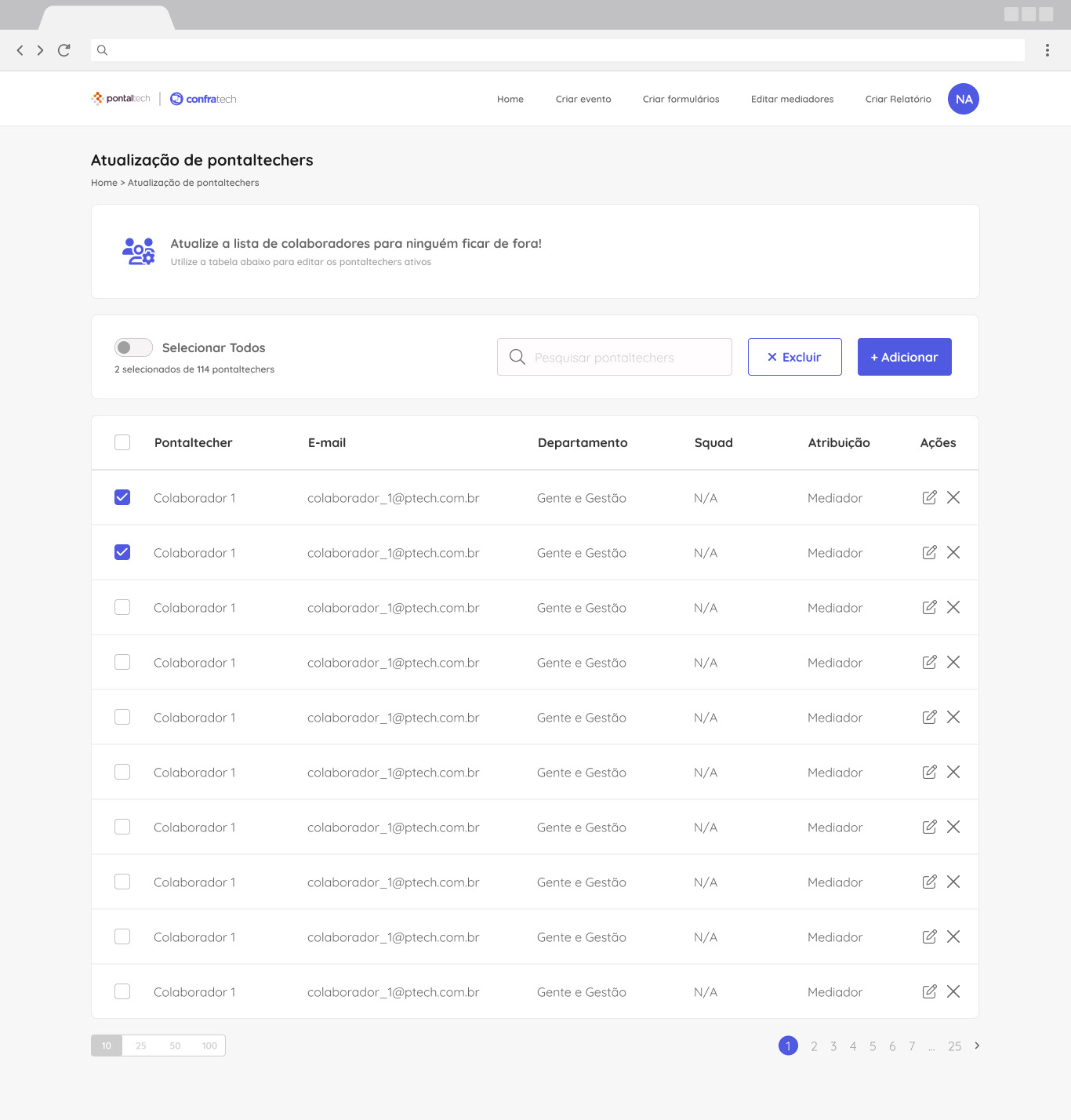1071x1120 pixels.
Task: Open Criar Relatório in the top nav
Action: pos(899,99)
